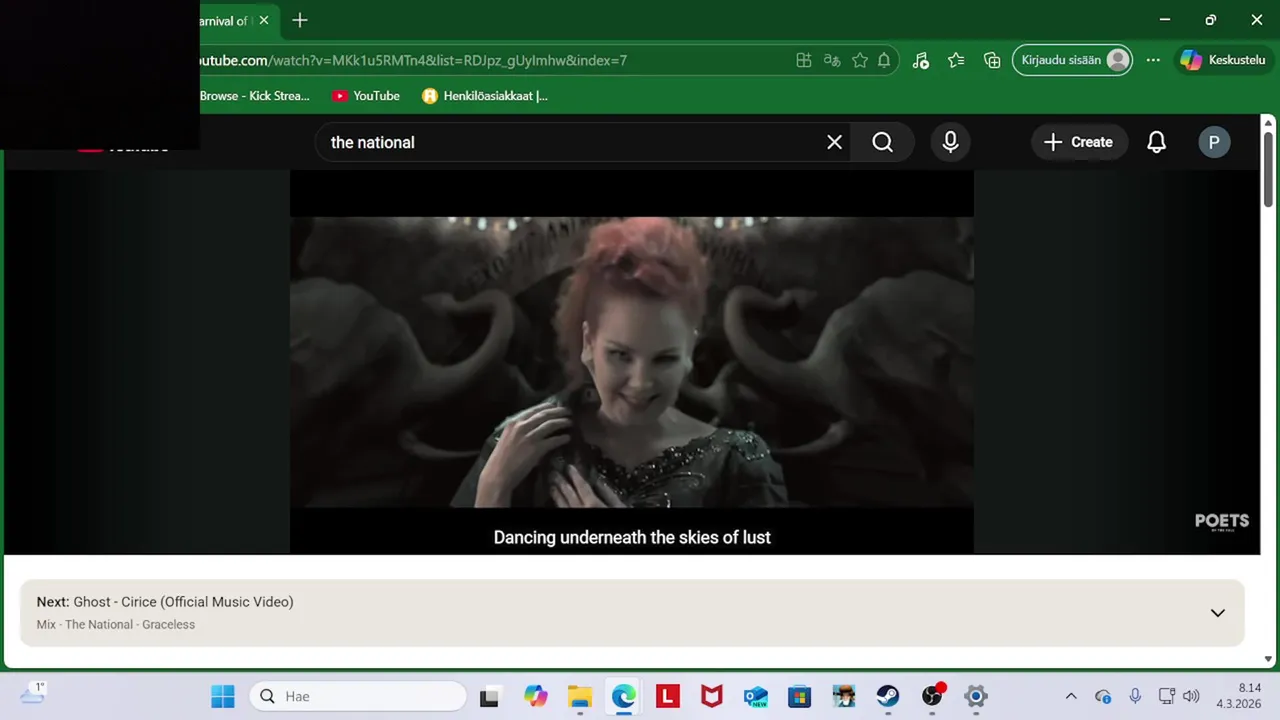Click the YouTube search magnifier button
Image resolution: width=1280 pixels, height=720 pixels.
[882, 142]
